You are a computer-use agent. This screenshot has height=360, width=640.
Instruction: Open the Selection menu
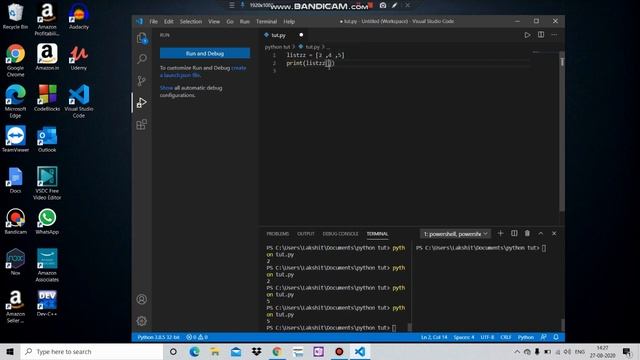[x=191, y=22]
